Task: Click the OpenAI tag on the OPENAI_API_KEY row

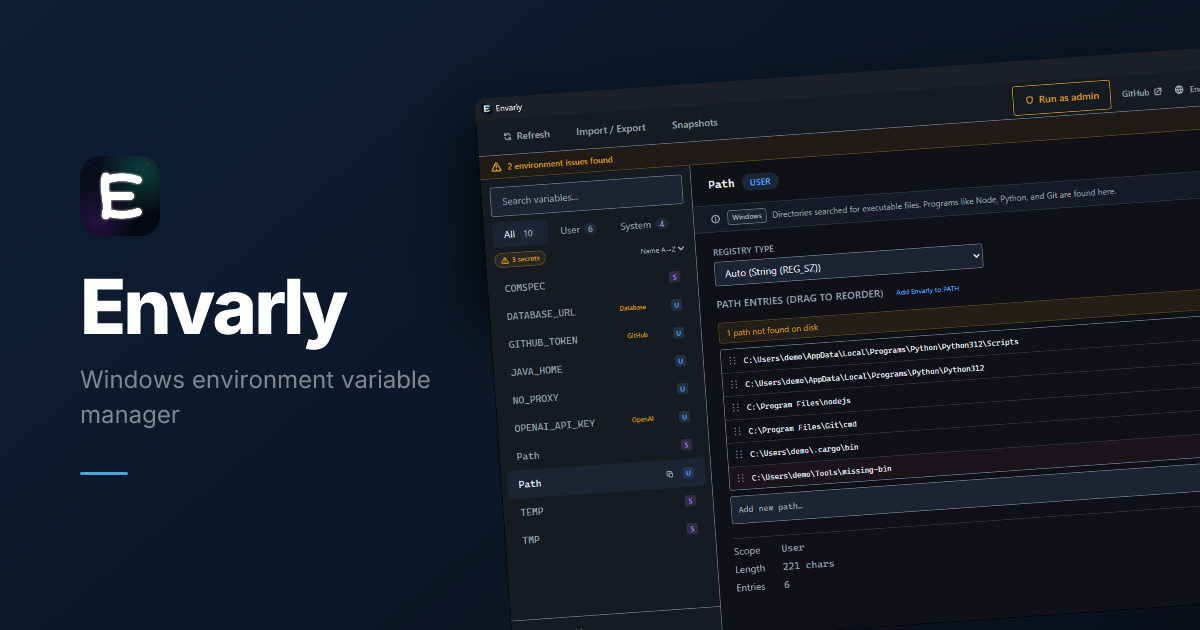Action: tap(642, 420)
